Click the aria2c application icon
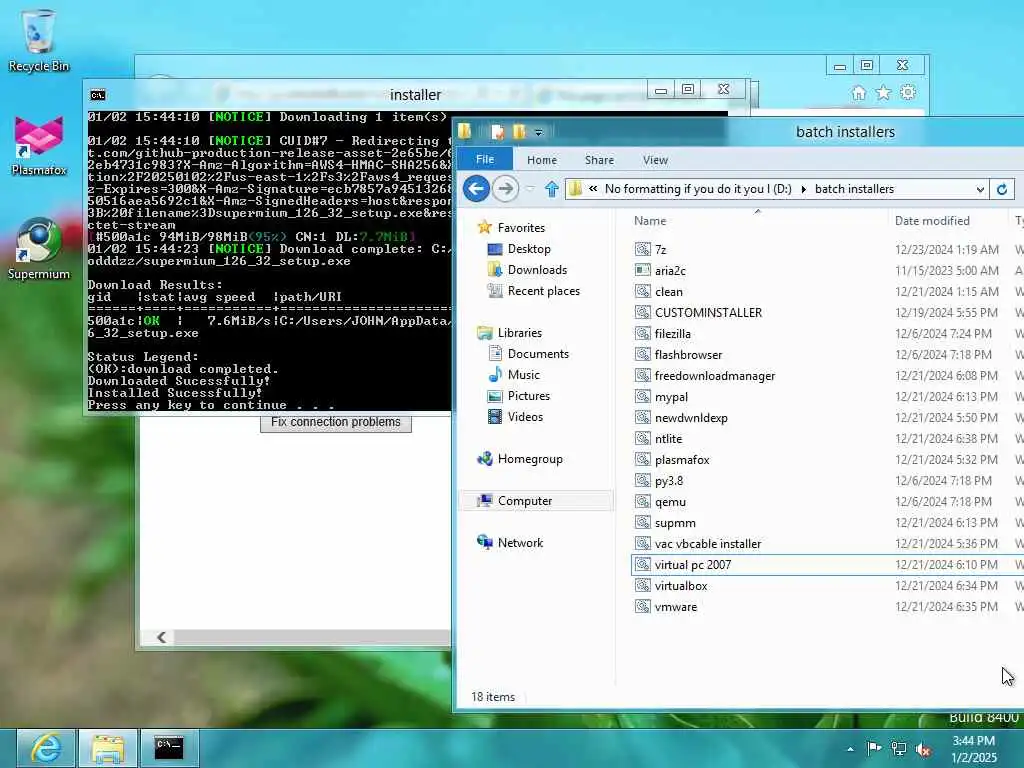The width and height of the screenshot is (1024, 768). (643, 270)
